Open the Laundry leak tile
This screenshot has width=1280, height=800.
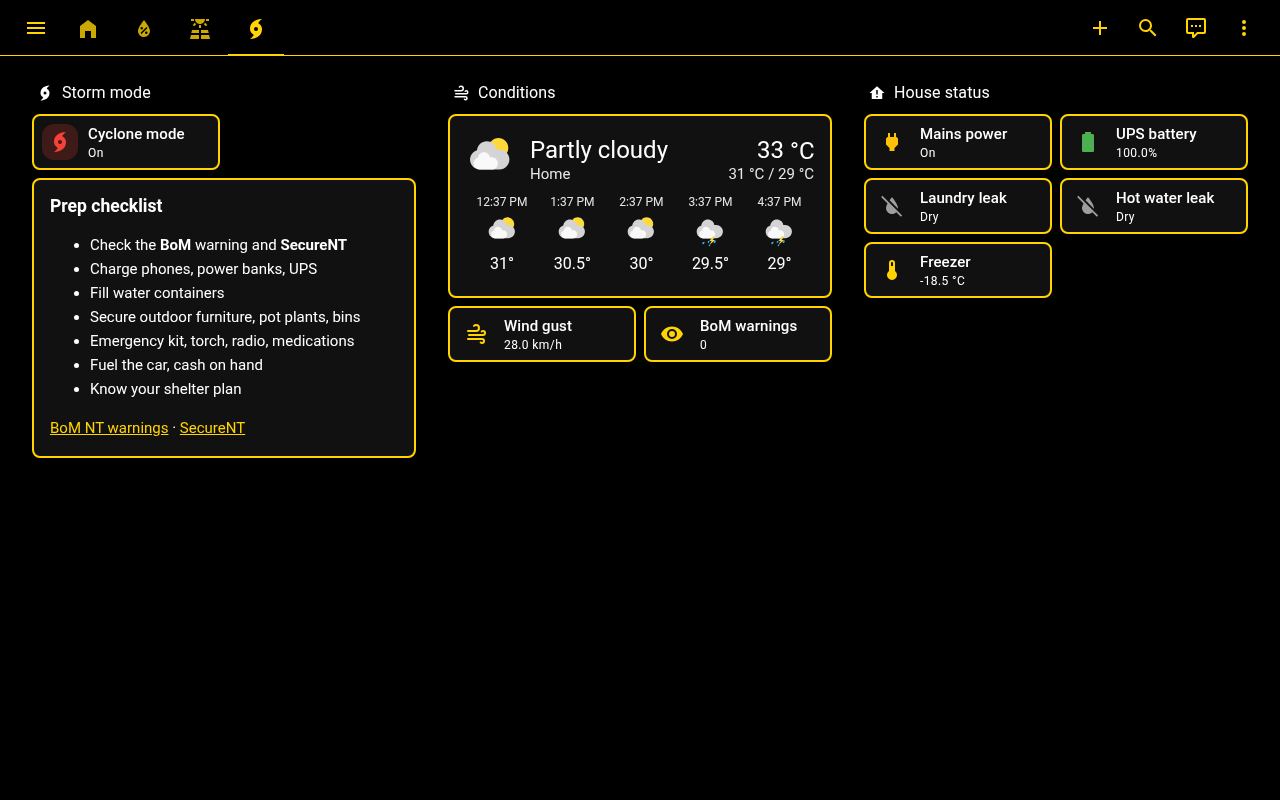tap(958, 206)
